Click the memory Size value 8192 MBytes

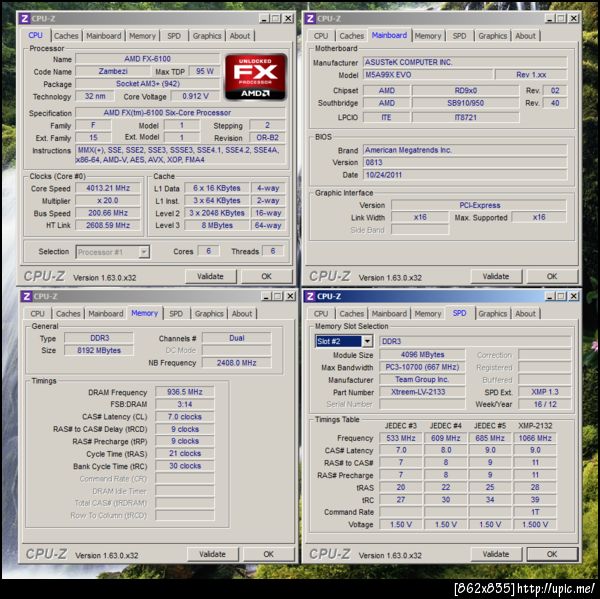point(99,351)
